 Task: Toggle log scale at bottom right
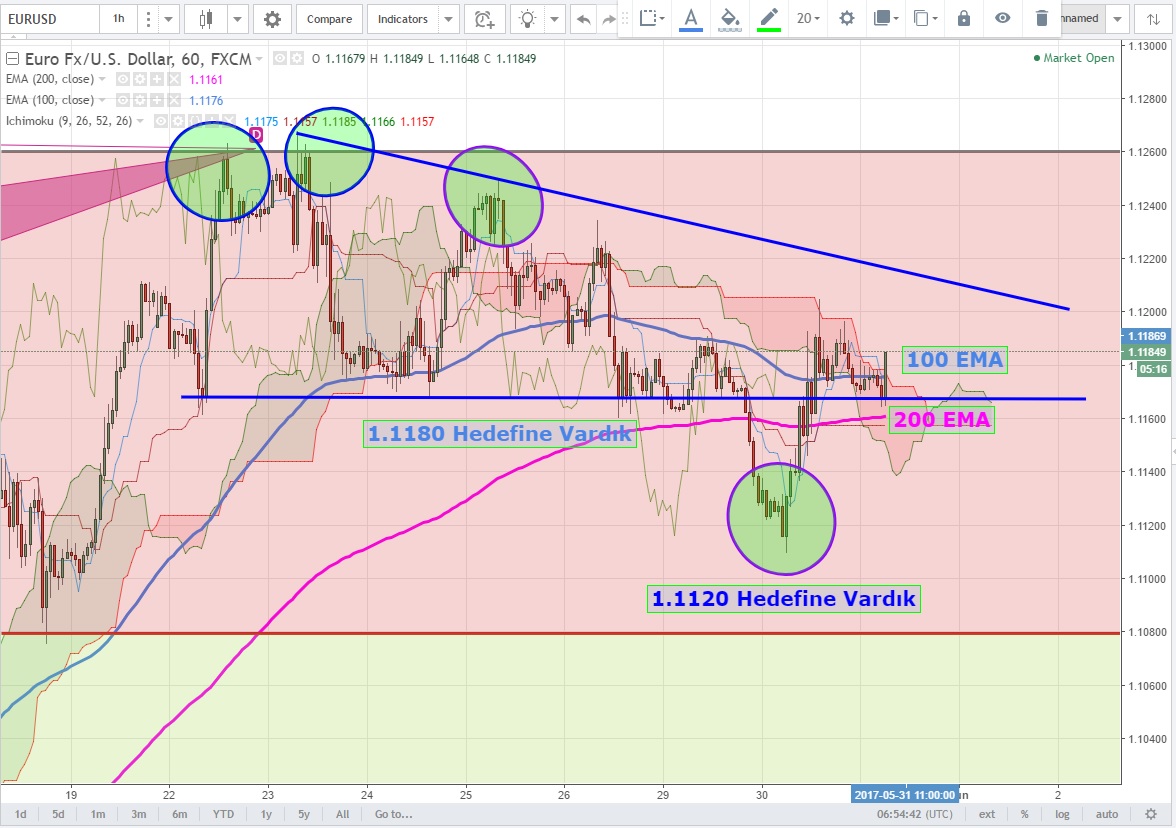point(1062,814)
